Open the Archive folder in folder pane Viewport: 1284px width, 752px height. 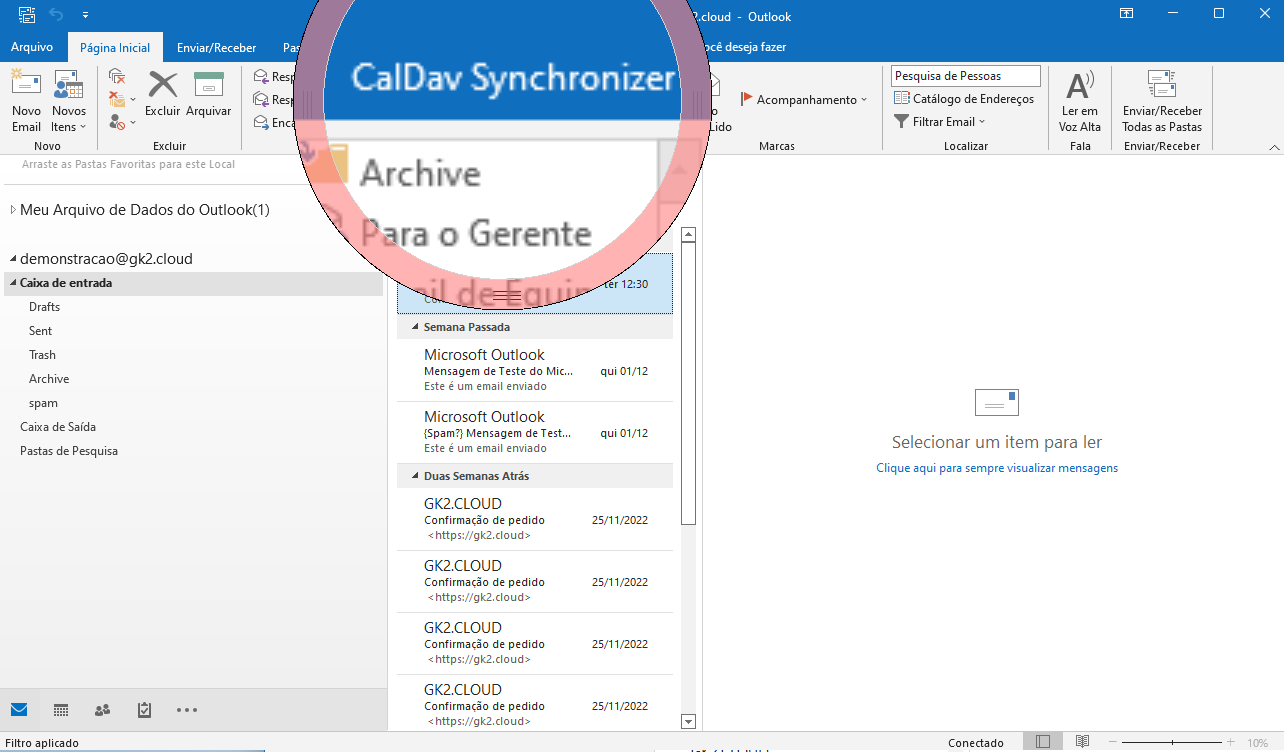click(49, 379)
